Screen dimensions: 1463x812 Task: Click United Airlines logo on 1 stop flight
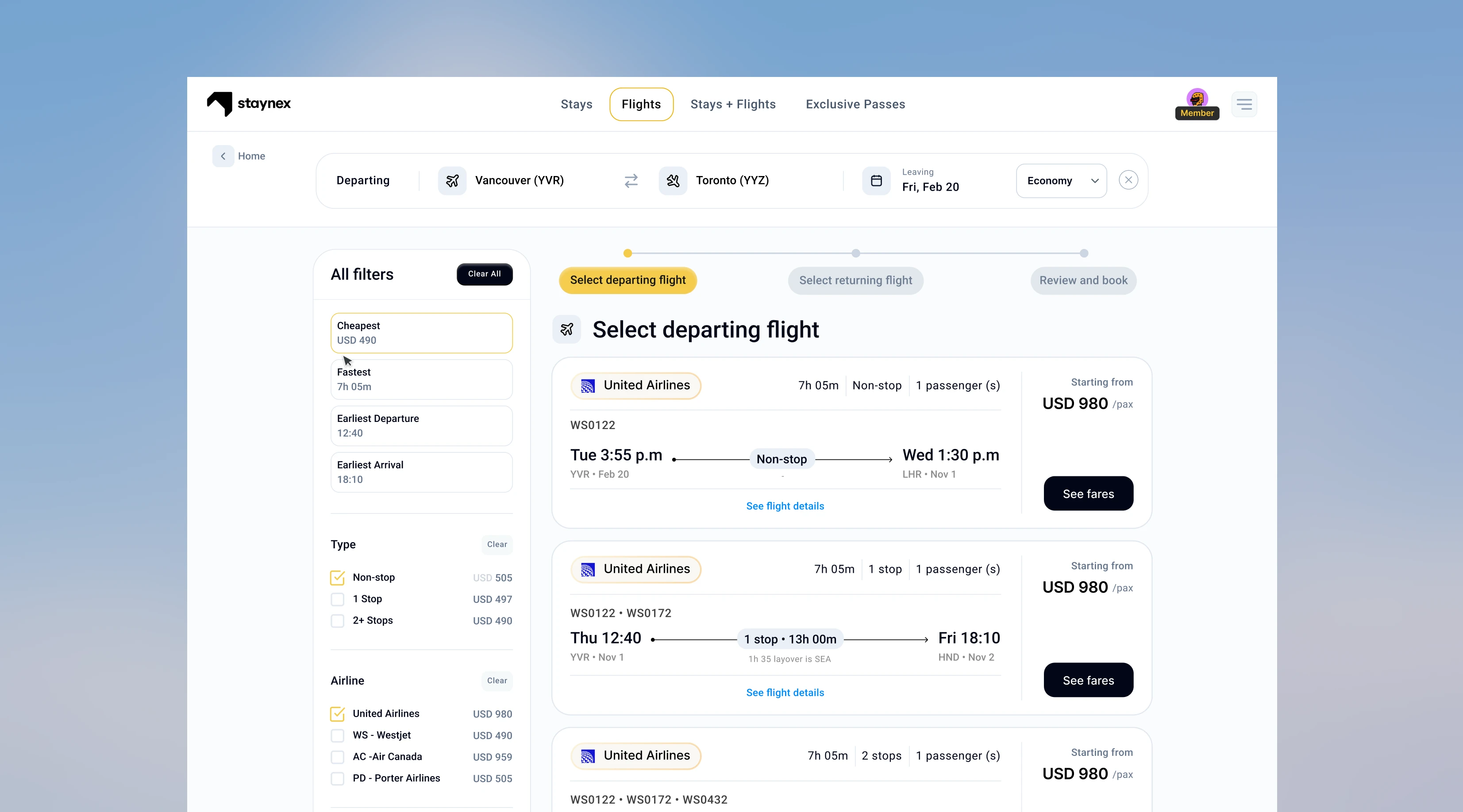click(588, 569)
